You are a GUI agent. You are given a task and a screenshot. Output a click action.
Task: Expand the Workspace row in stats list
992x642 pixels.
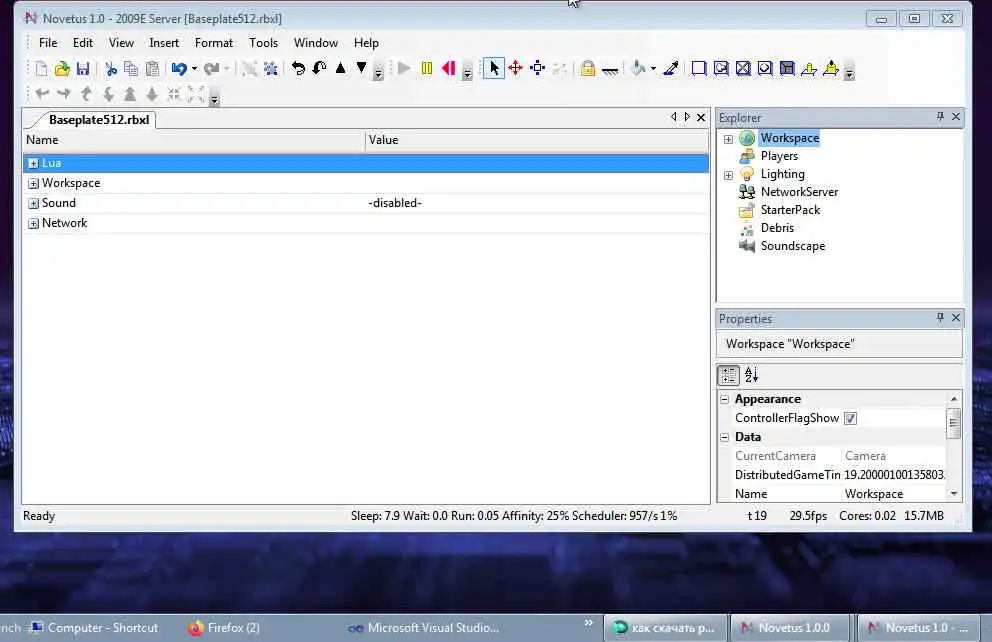[x=34, y=183]
